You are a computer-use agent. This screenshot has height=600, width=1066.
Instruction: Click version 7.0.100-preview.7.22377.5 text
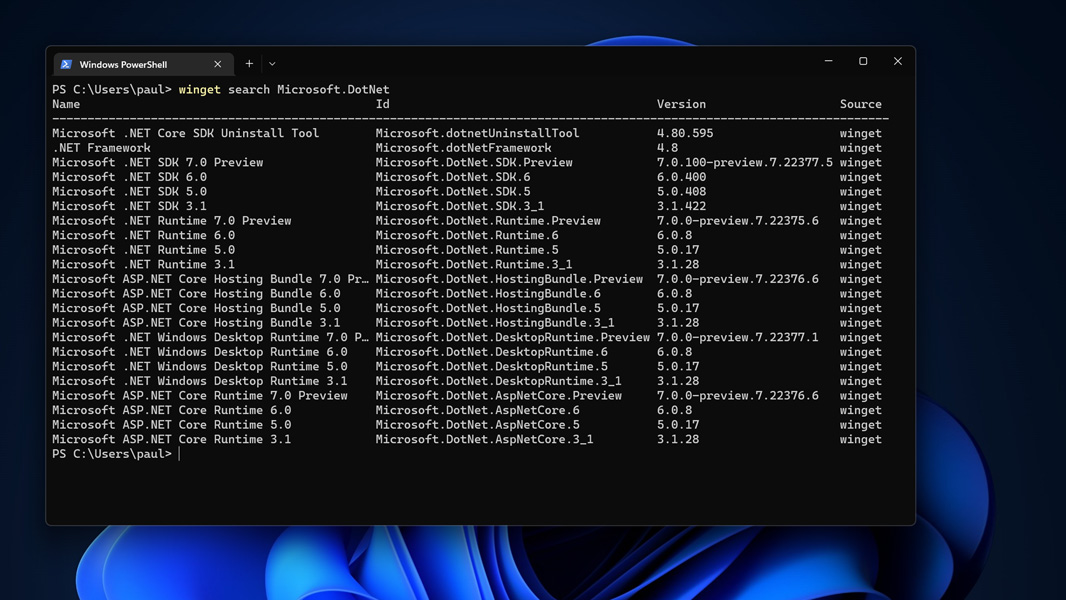(744, 162)
